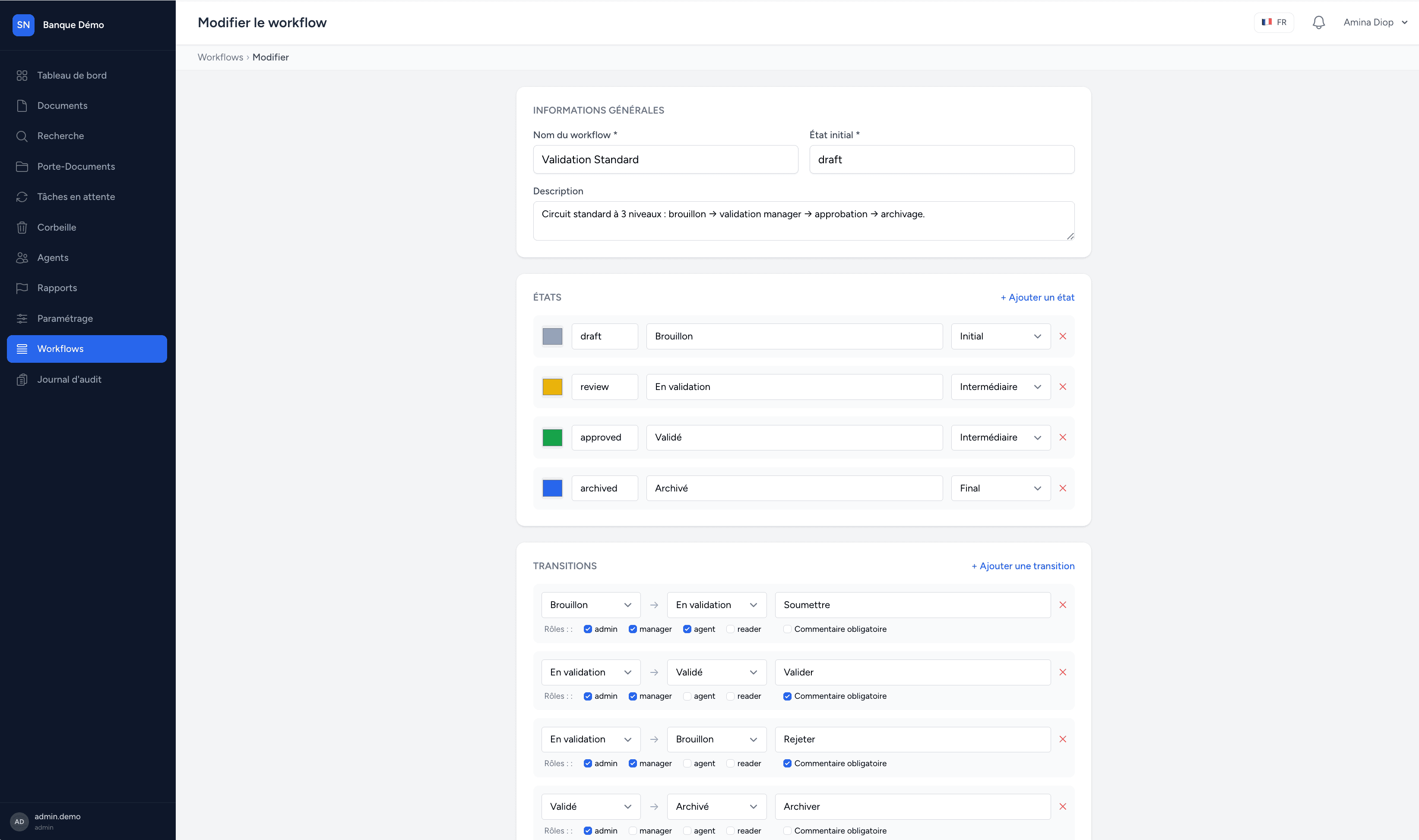Open Documents in sidebar
1419x840 pixels.
click(x=86, y=106)
